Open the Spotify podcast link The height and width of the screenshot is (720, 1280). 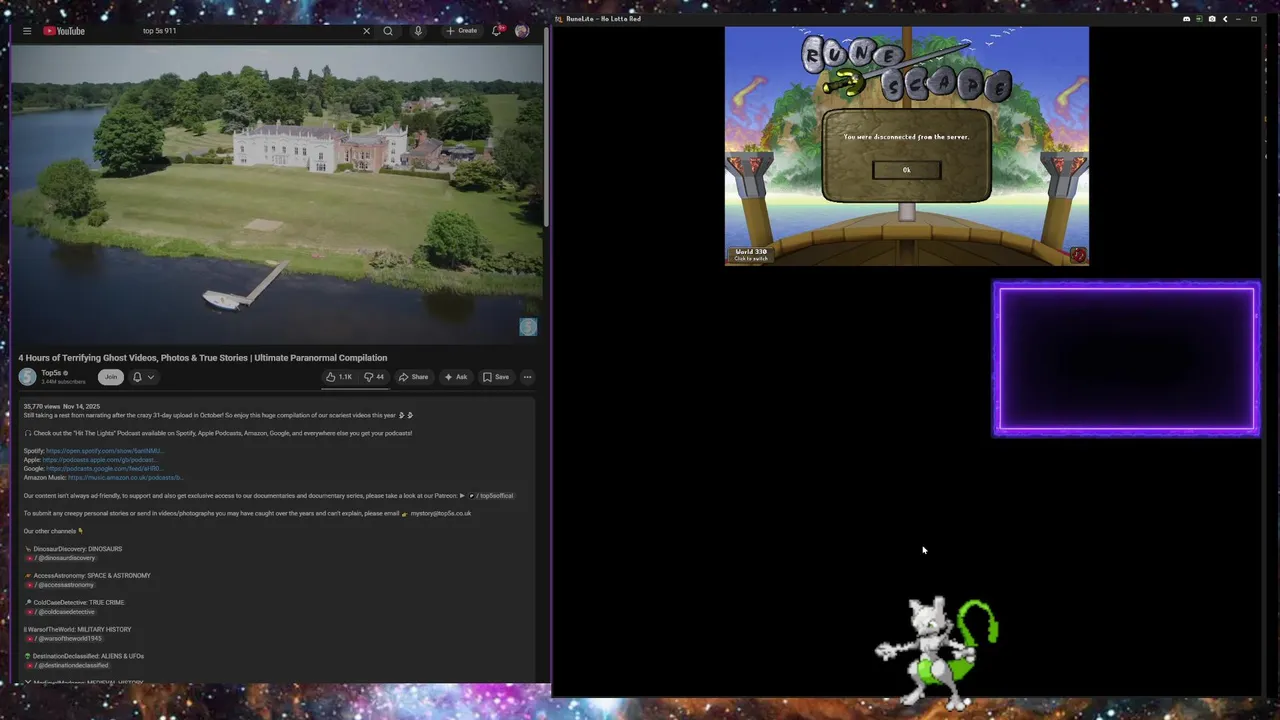[104, 451]
